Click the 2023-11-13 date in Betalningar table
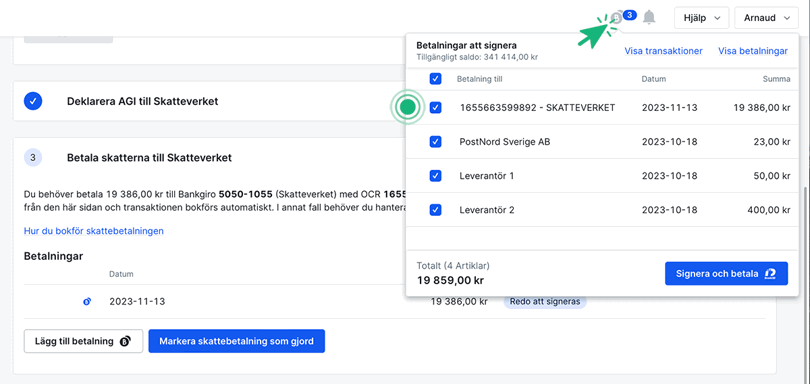 pyautogui.click(x=137, y=301)
